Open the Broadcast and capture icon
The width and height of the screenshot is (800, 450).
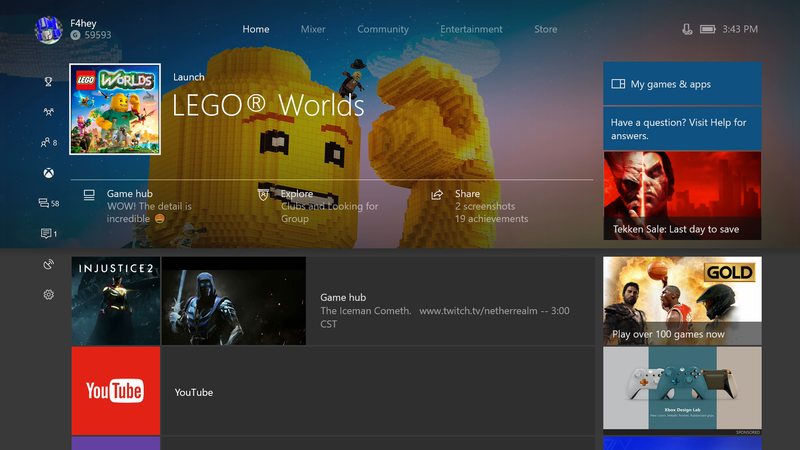tap(48, 264)
